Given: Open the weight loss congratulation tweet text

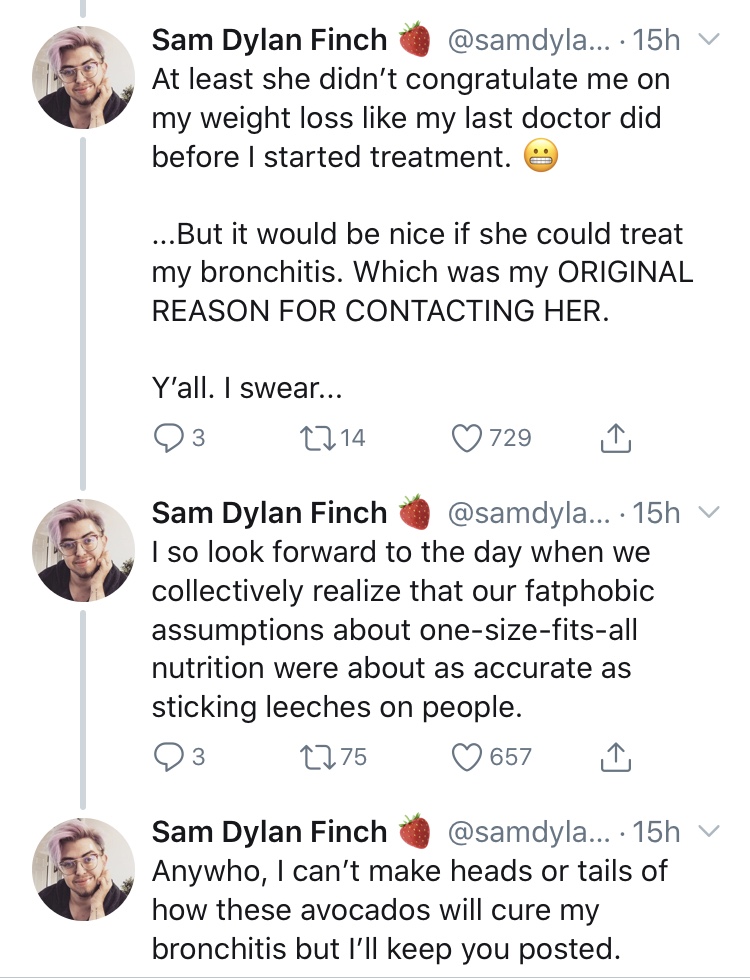Looking at the screenshot, I should tap(411, 118).
